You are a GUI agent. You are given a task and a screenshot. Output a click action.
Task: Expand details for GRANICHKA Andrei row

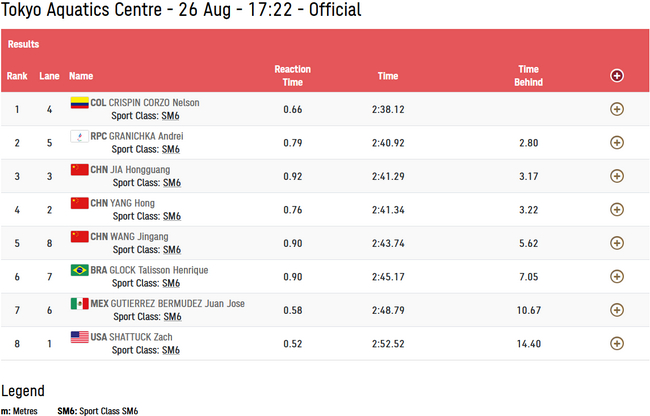[x=617, y=143]
